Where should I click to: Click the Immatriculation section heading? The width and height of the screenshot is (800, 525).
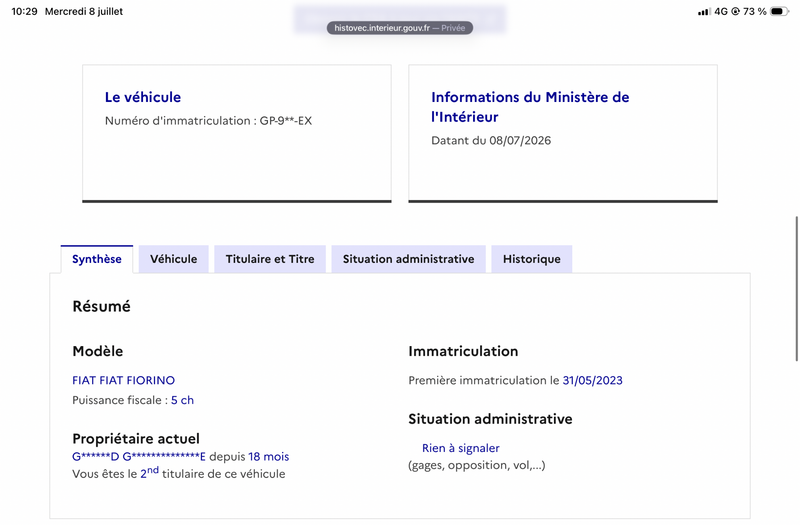click(x=463, y=351)
